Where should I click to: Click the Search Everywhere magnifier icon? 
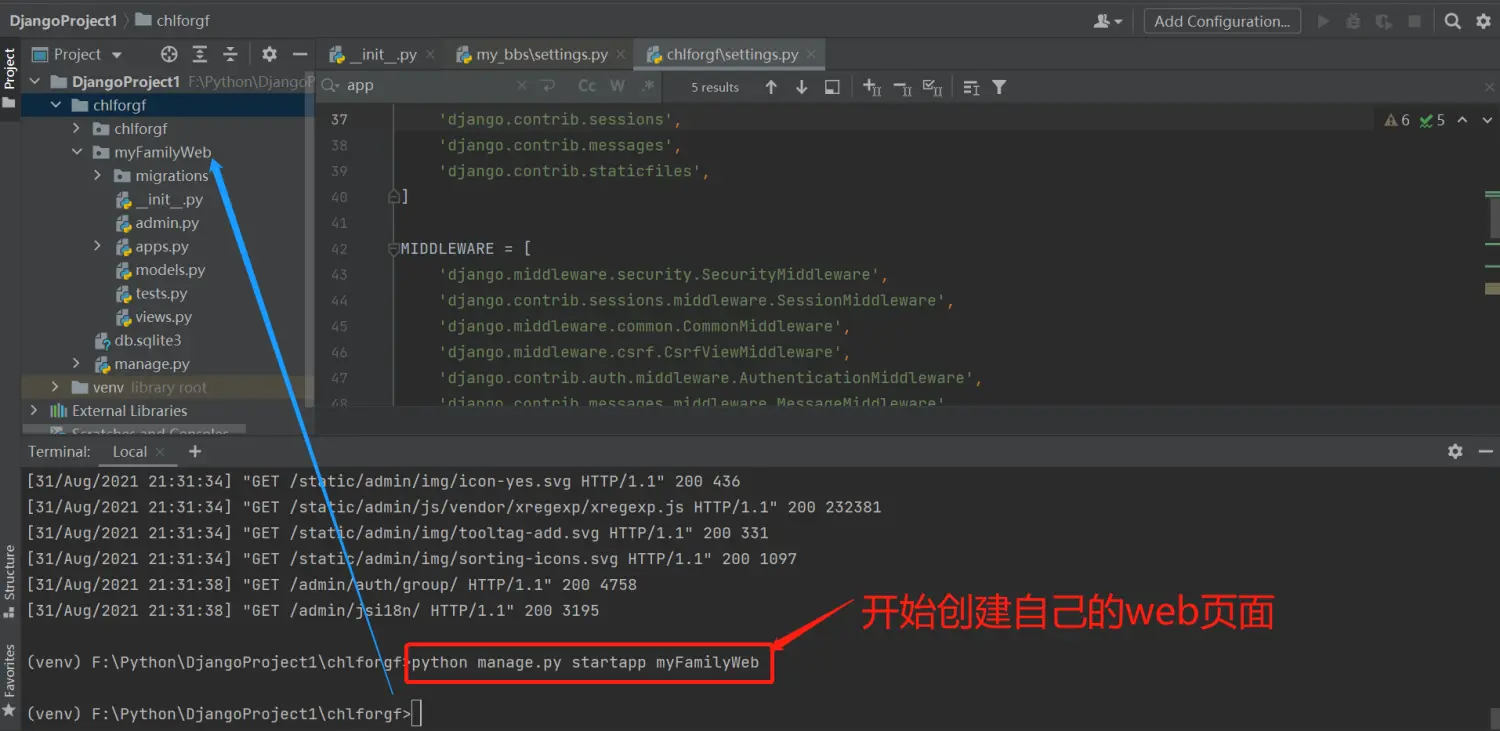(x=1453, y=21)
